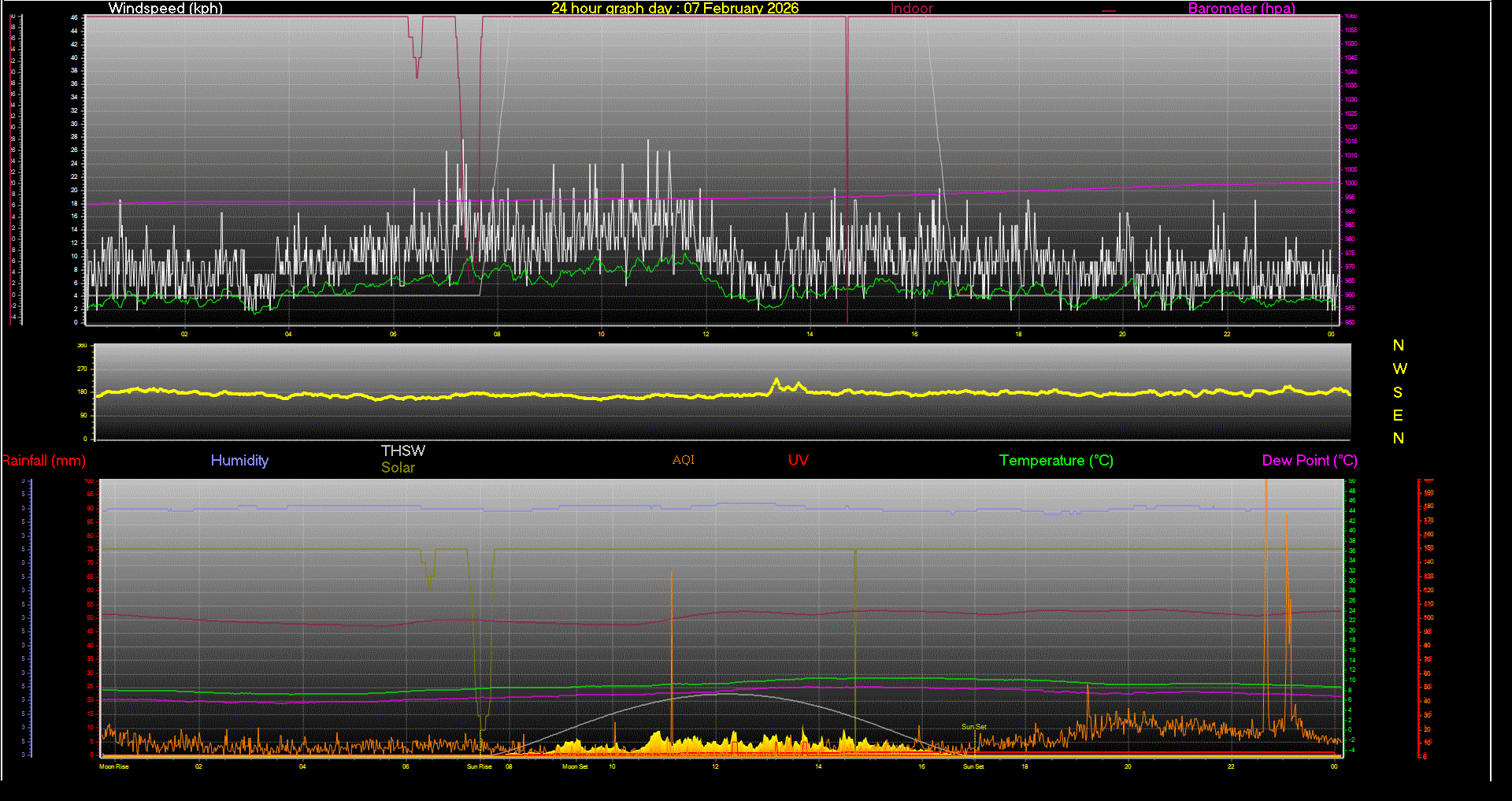Click the Moon Set marker on time axis
Screen dimensions: 1512x801
point(575,766)
